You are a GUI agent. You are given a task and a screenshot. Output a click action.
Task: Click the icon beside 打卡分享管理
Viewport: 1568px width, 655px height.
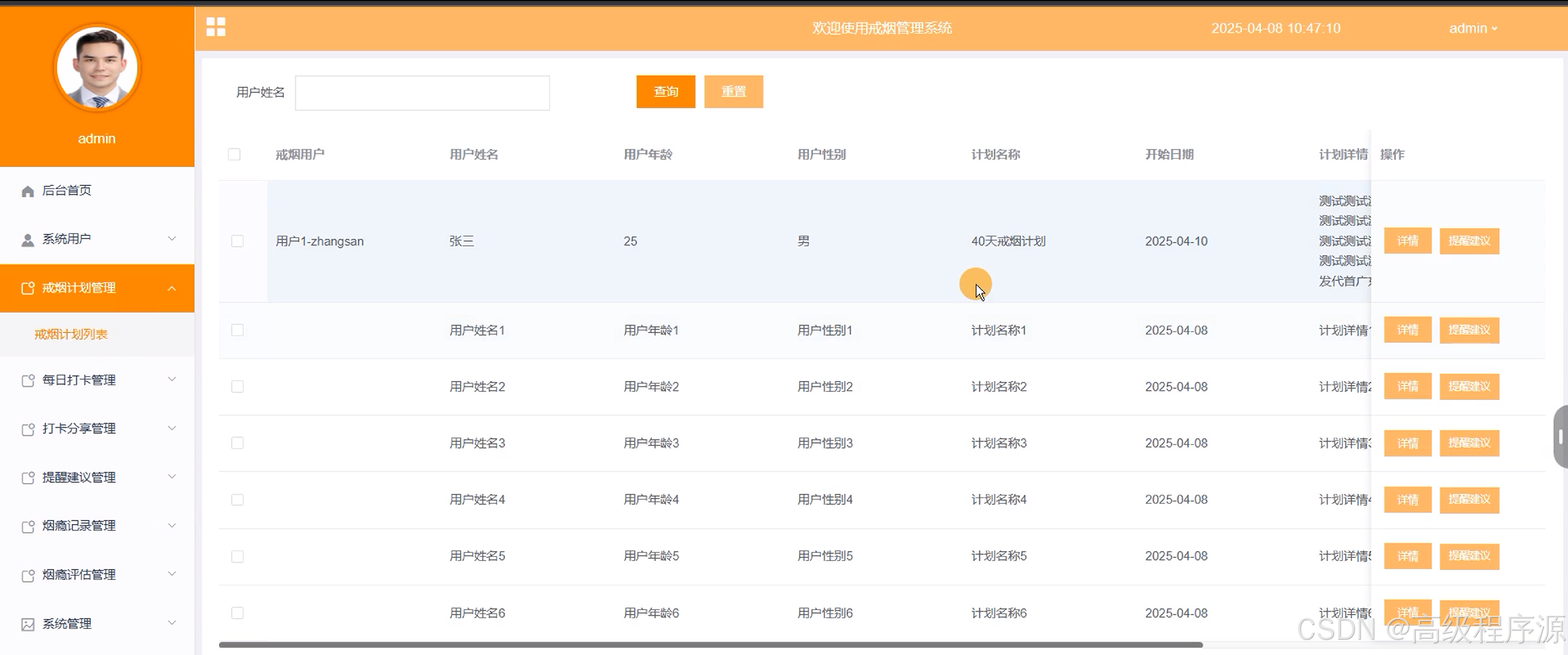28,429
